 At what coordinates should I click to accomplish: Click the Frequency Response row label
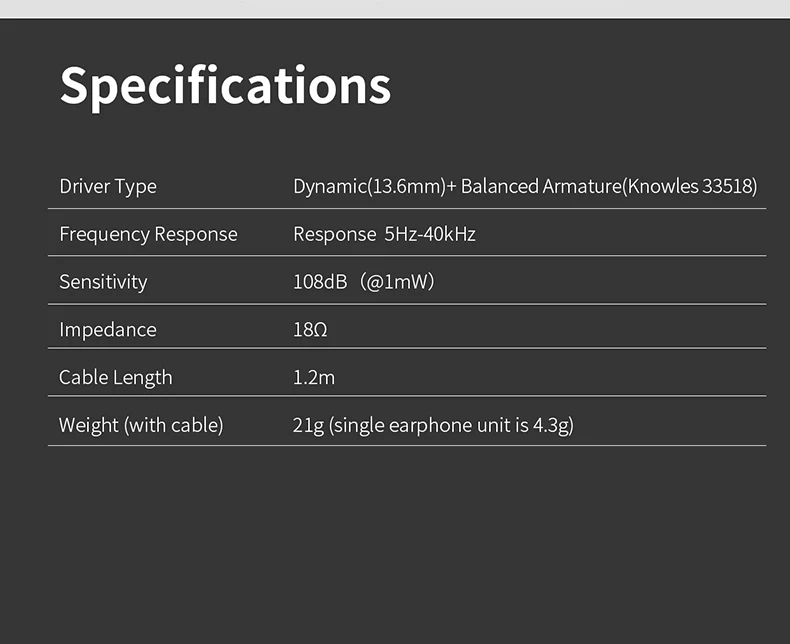click(x=148, y=234)
